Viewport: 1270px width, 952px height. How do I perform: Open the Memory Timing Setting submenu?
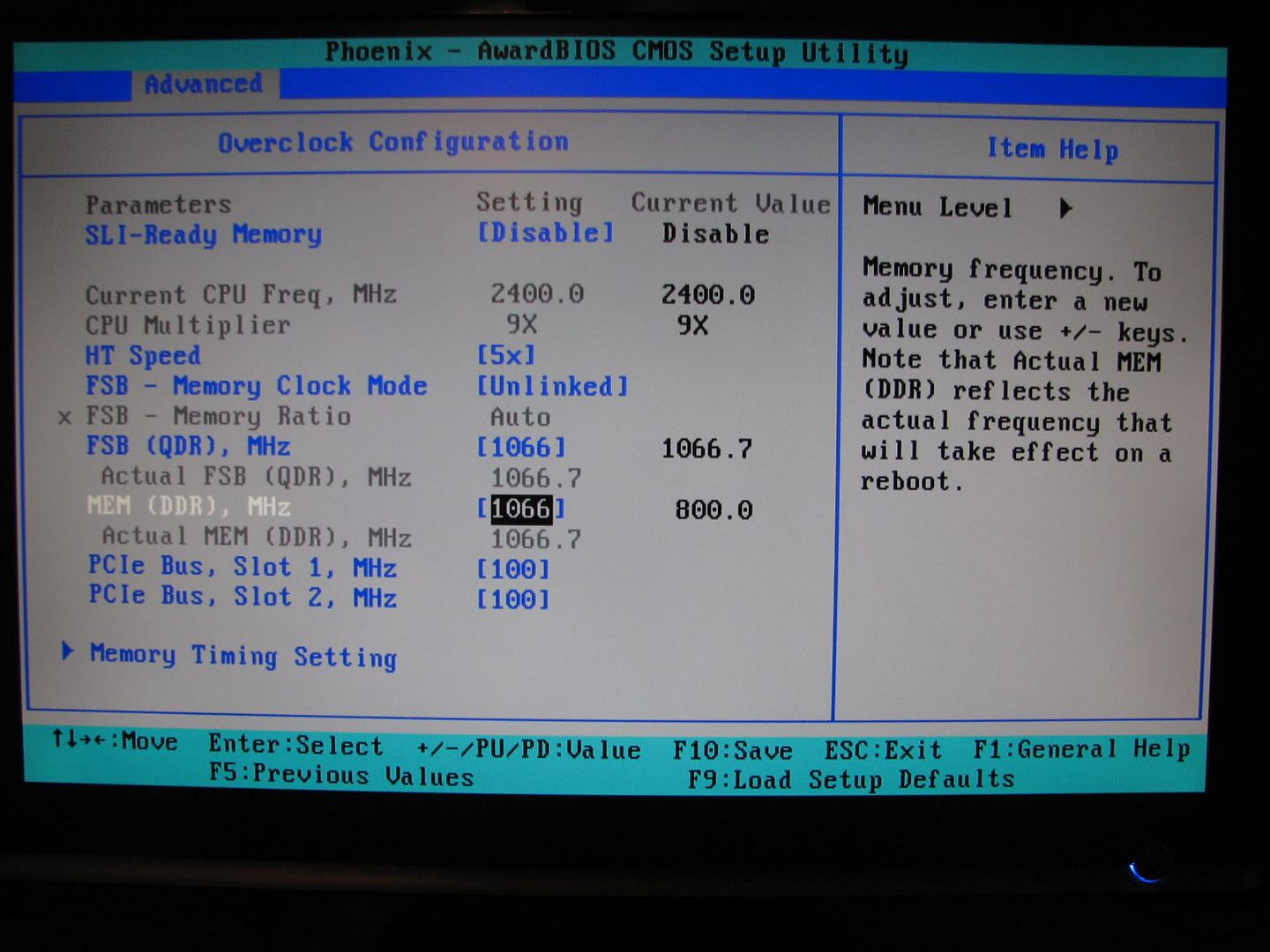243,656
